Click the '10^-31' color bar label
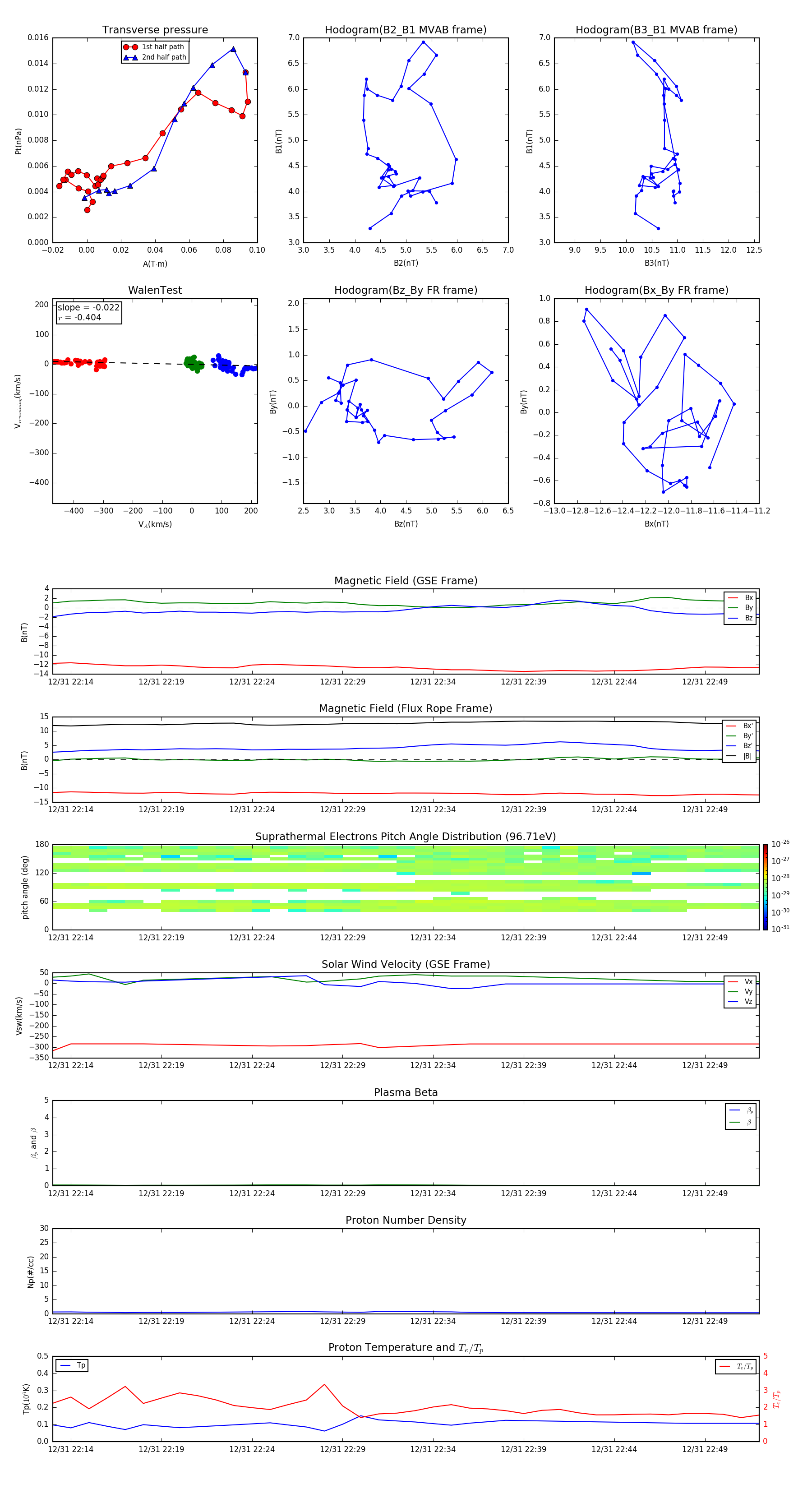 (780, 929)
